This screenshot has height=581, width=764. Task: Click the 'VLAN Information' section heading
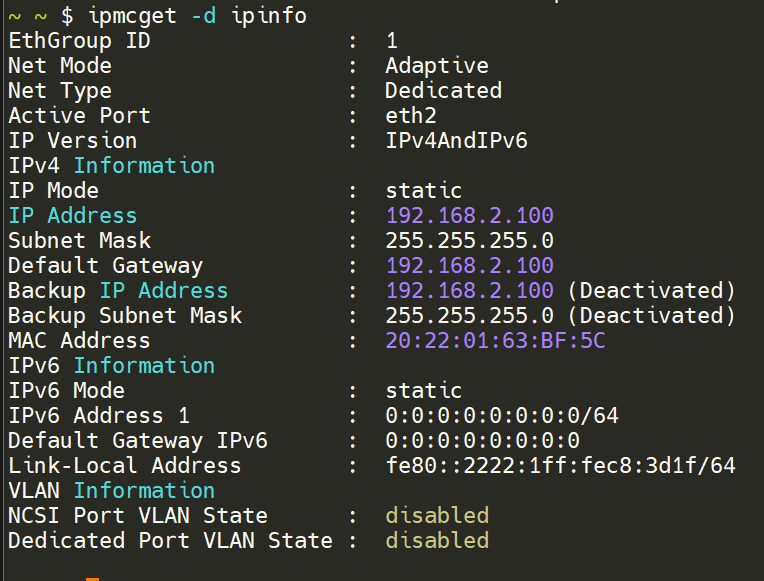coord(111,491)
